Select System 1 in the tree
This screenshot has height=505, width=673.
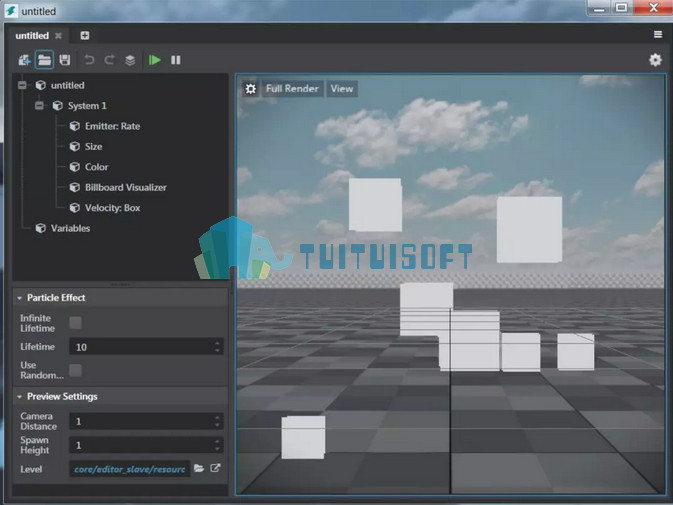coord(87,106)
